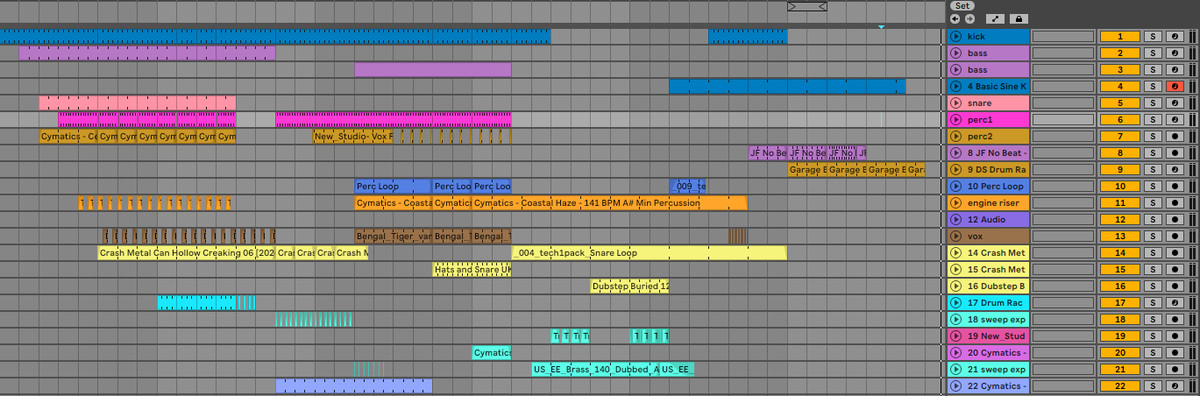The image size is (1200, 396).
Task: Click the locator marker above the arrangement
Action: coord(881,27)
